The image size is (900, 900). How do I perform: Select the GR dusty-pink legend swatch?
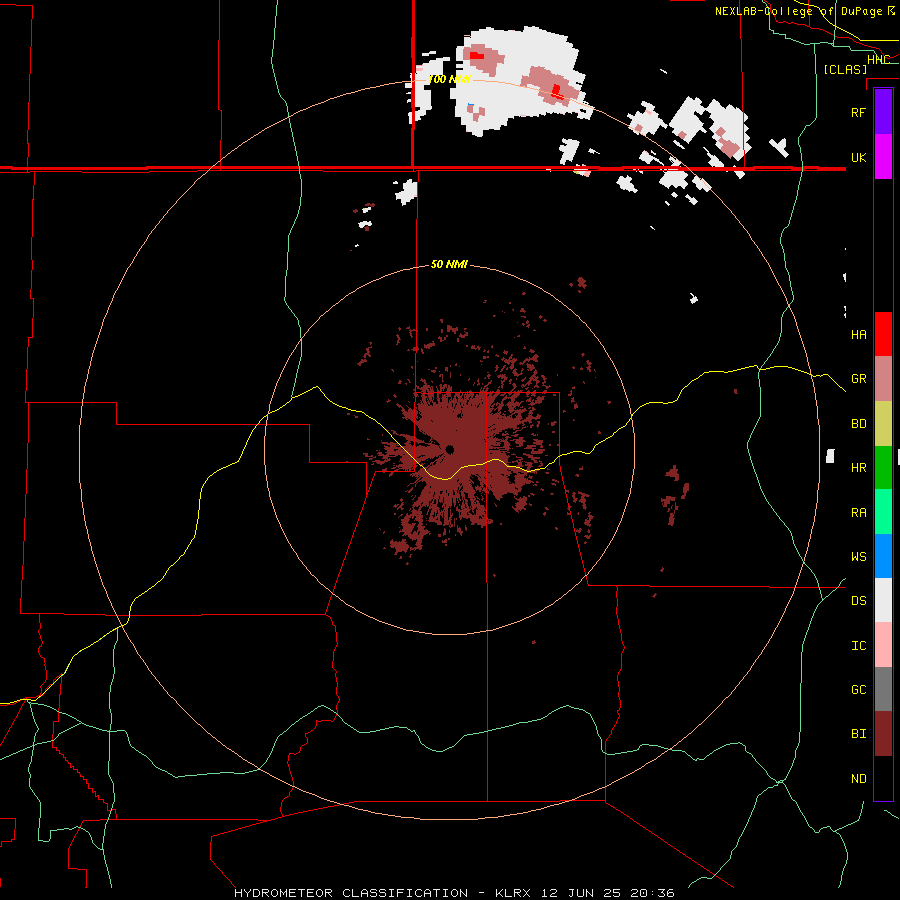[x=883, y=379]
